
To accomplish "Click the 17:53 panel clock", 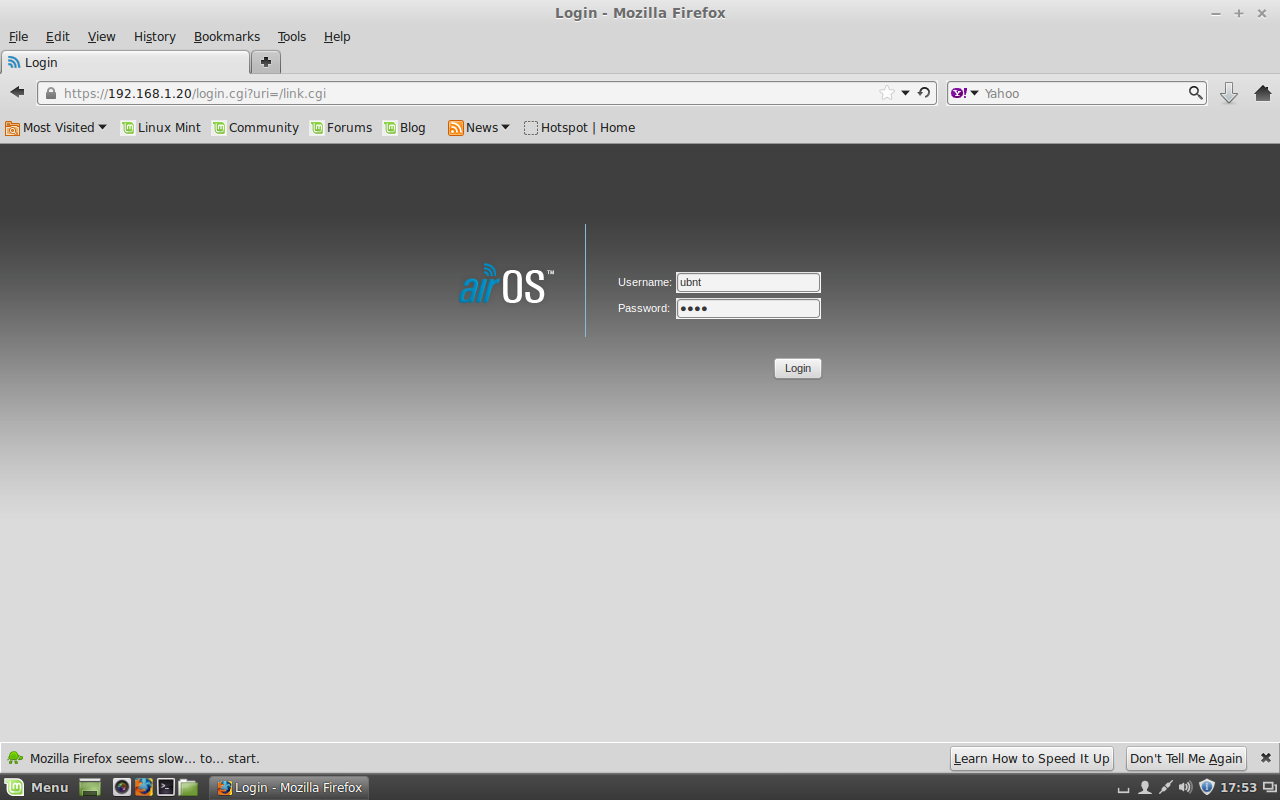I will pos(1238,787).
